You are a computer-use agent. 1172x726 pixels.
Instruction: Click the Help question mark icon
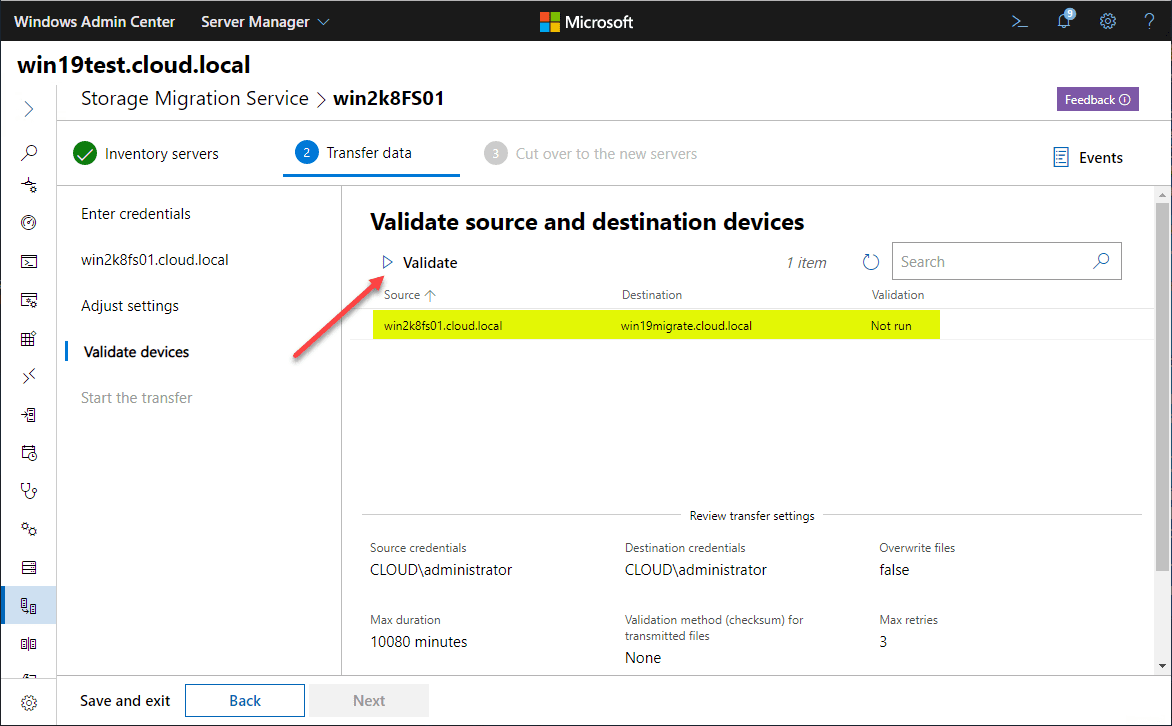click(x=1148, y=21)
